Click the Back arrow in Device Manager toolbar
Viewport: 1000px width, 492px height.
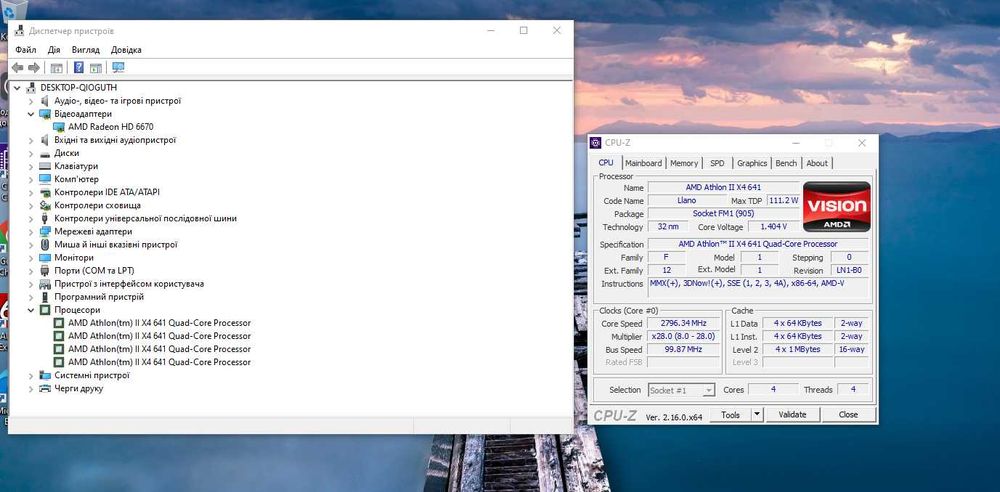coord(17,68)
